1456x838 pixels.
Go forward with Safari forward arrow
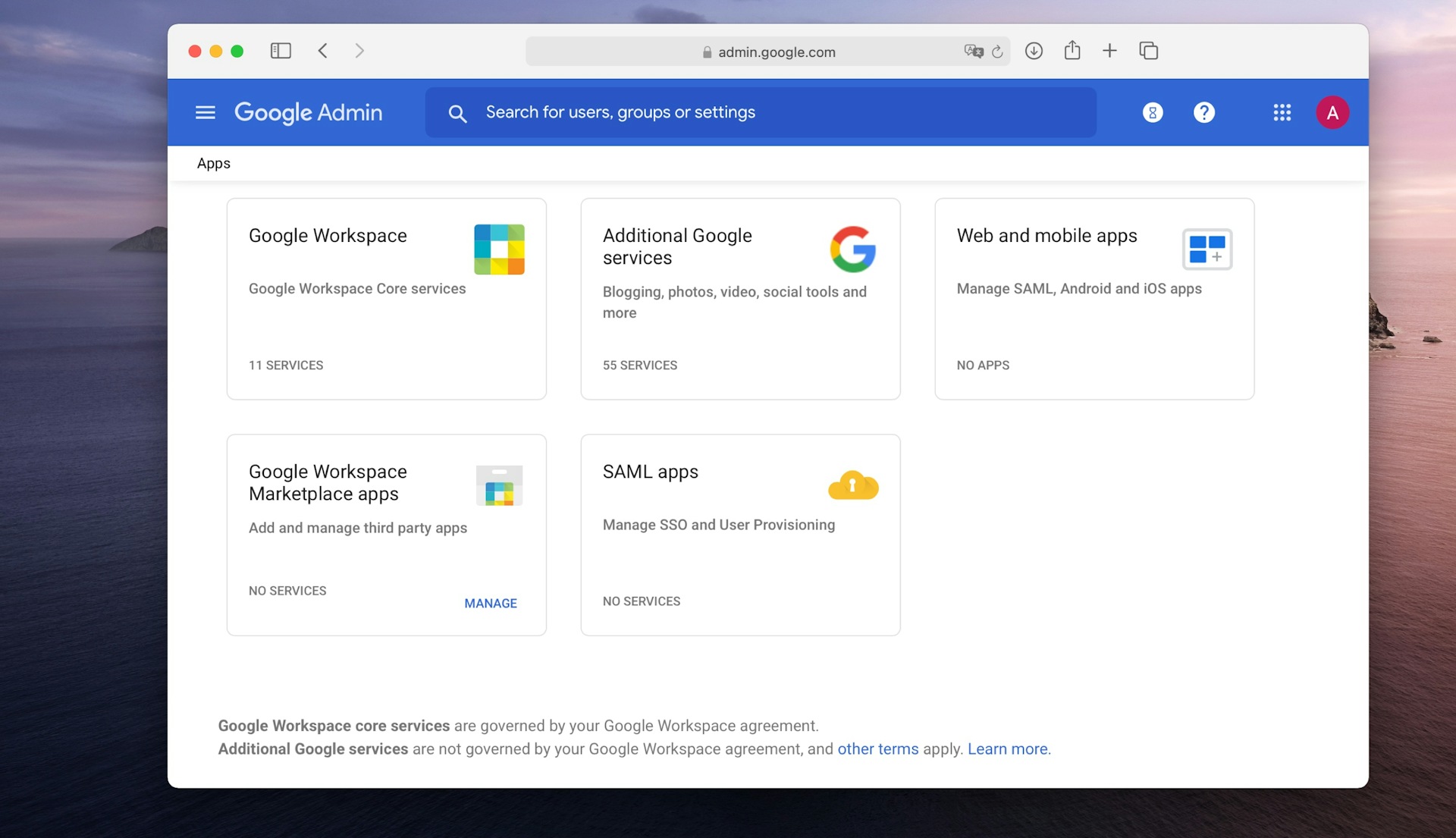point(359,51)
